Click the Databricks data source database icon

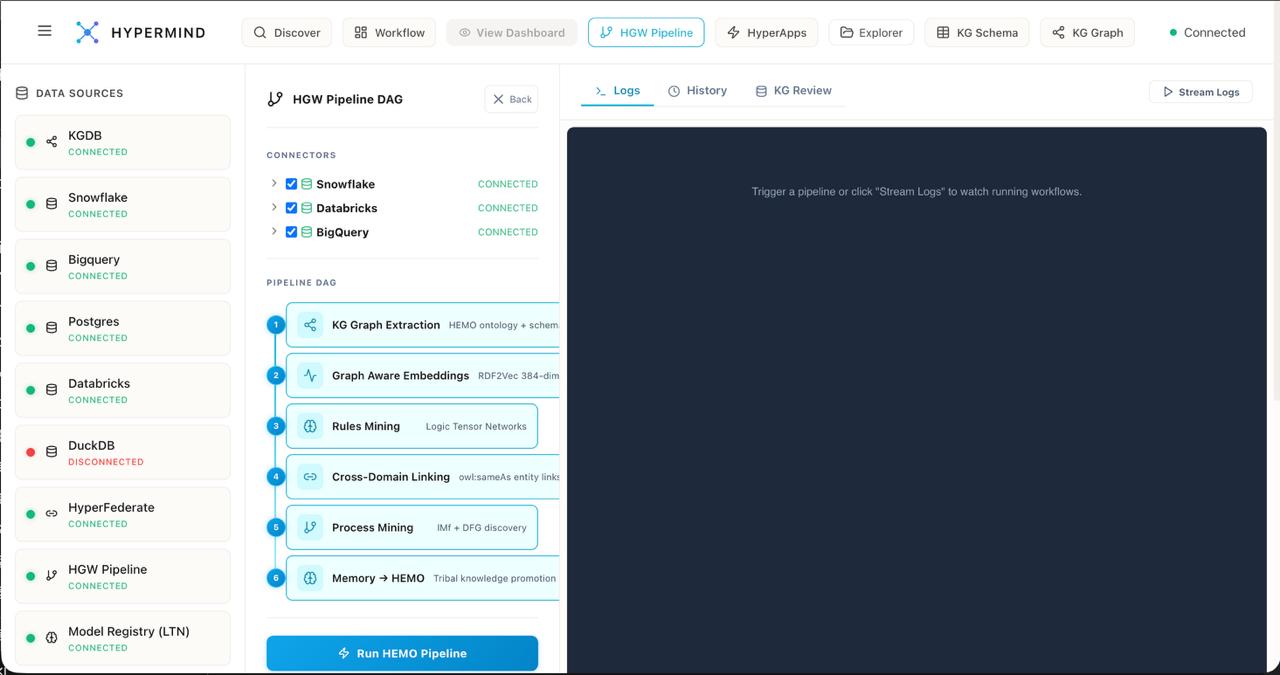(51, 390)
